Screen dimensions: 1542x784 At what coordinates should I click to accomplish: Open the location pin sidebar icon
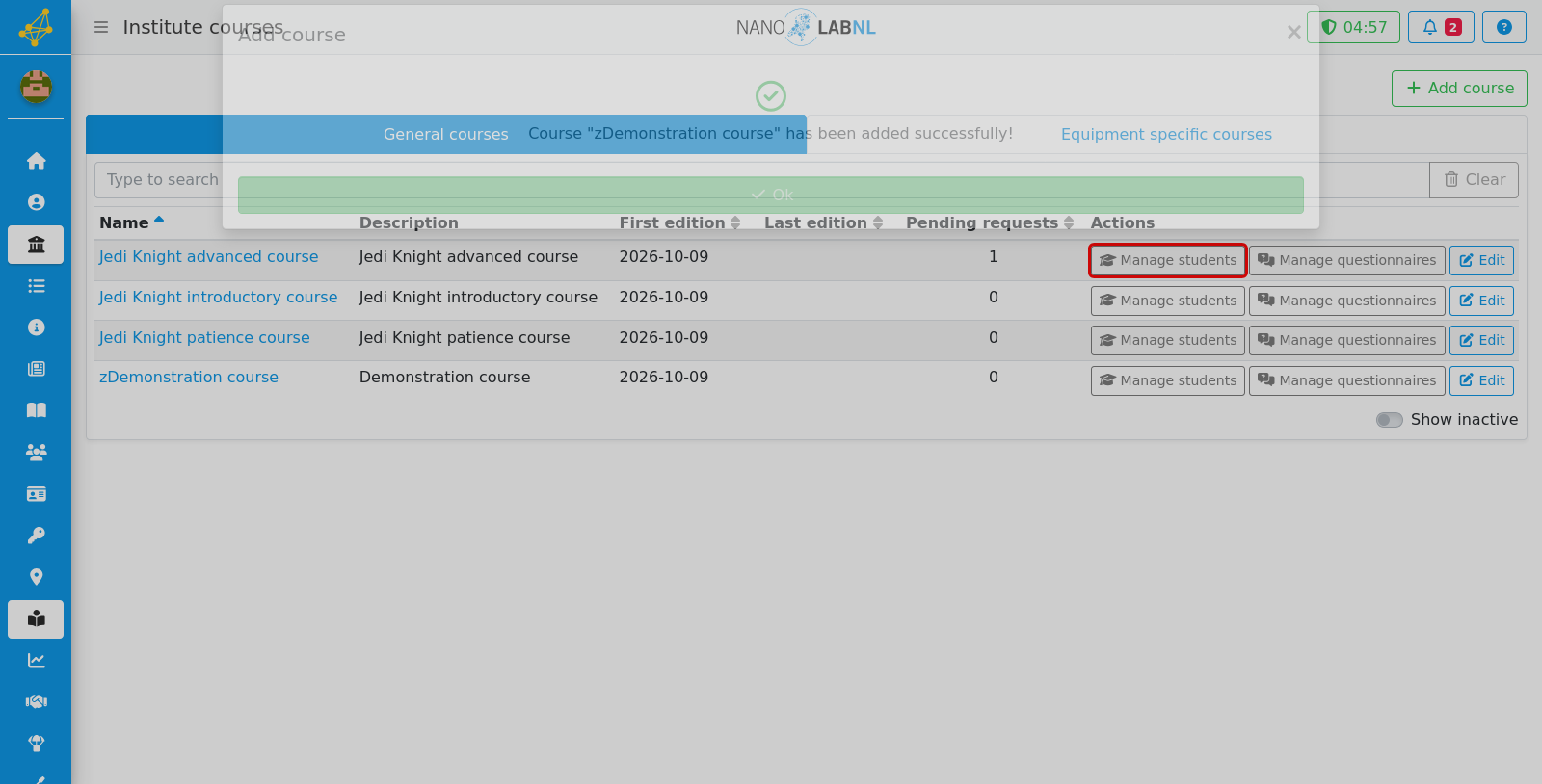coord(36,577)
